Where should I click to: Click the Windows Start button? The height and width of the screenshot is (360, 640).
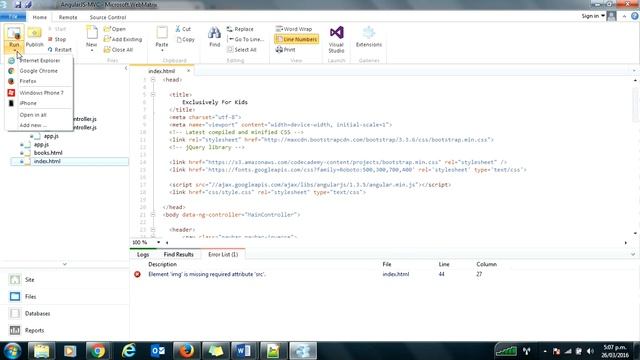tap(12, 351)
